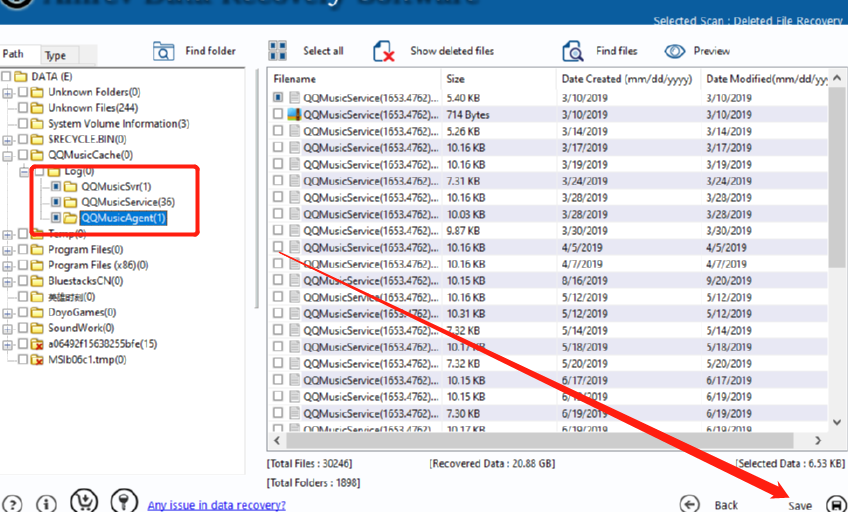Expand the Program Files (x86)(0) node

[8, 265]
